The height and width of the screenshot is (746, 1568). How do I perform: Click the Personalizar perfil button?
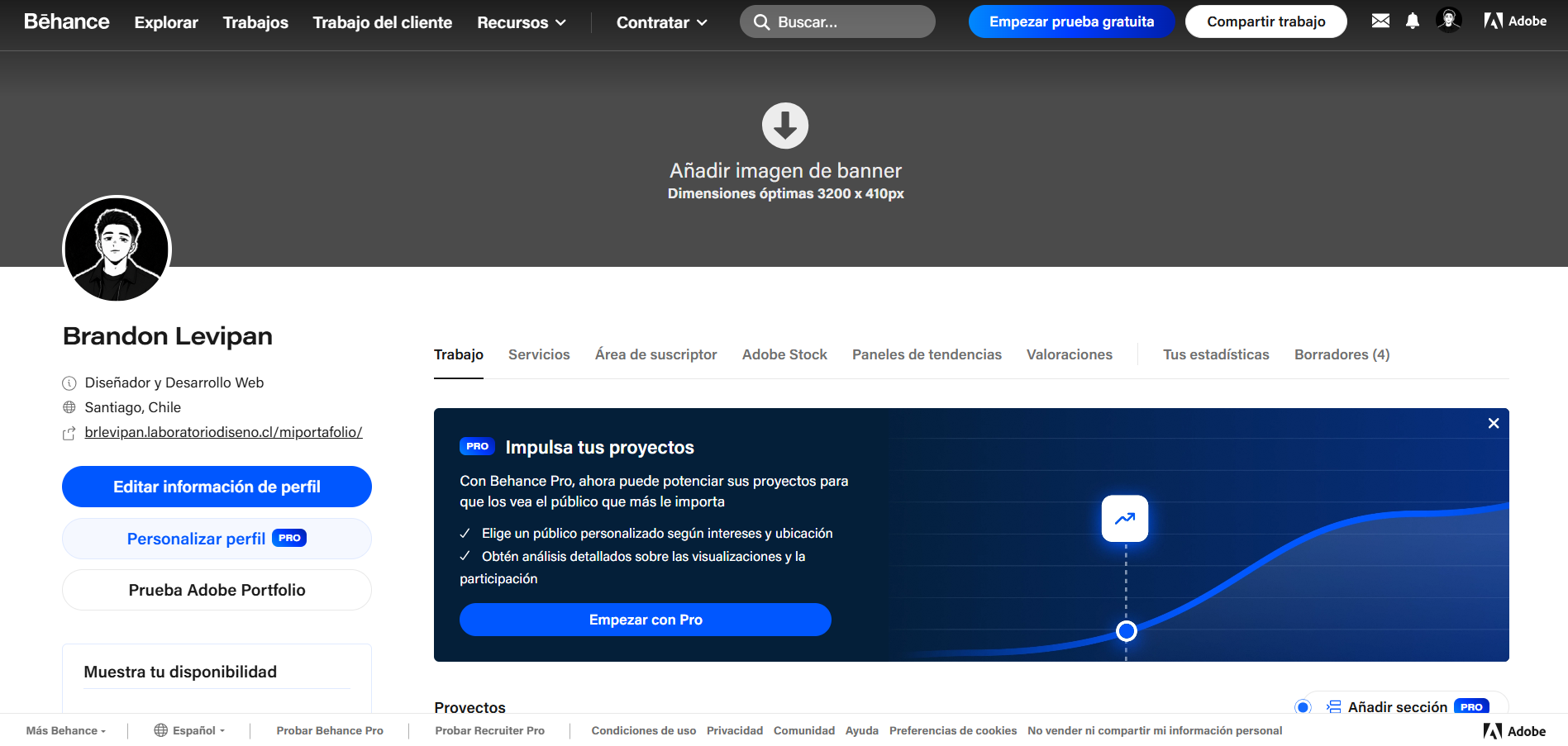(217, 539)
